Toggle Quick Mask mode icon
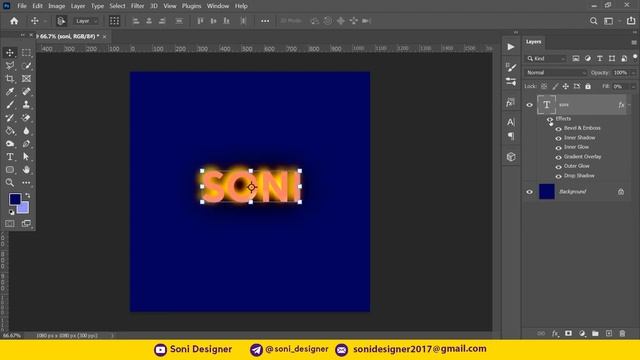640x360 pixels. (x=10, y=224)
